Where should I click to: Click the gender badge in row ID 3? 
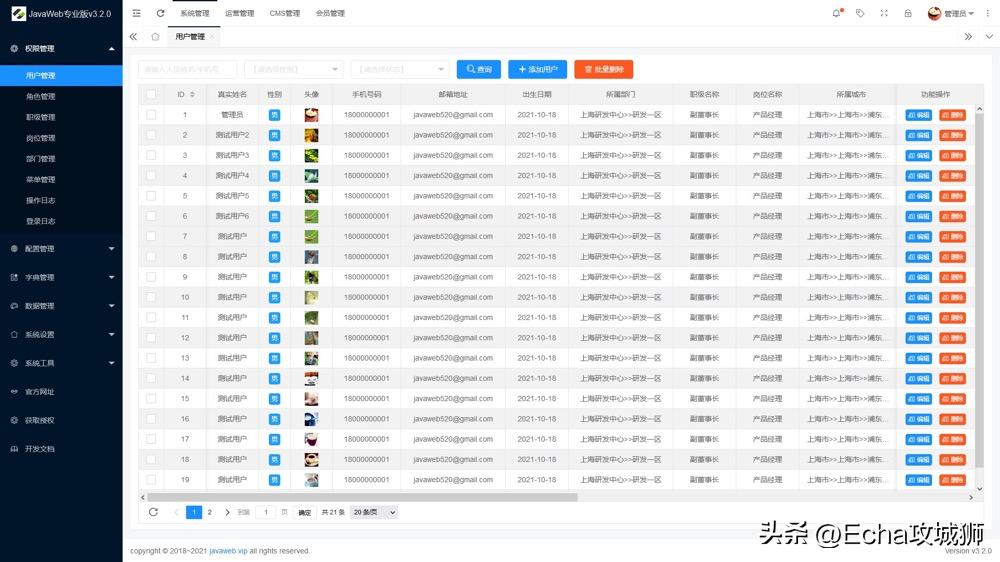click(x=274, y=155)
